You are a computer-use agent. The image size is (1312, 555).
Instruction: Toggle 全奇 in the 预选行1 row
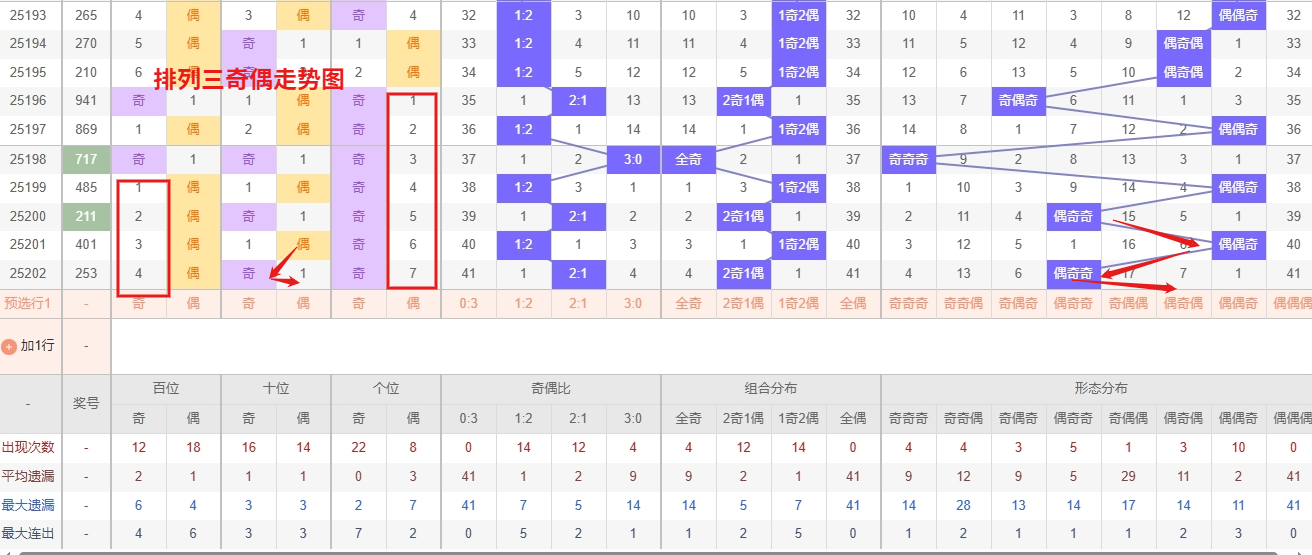coord(688,303)
